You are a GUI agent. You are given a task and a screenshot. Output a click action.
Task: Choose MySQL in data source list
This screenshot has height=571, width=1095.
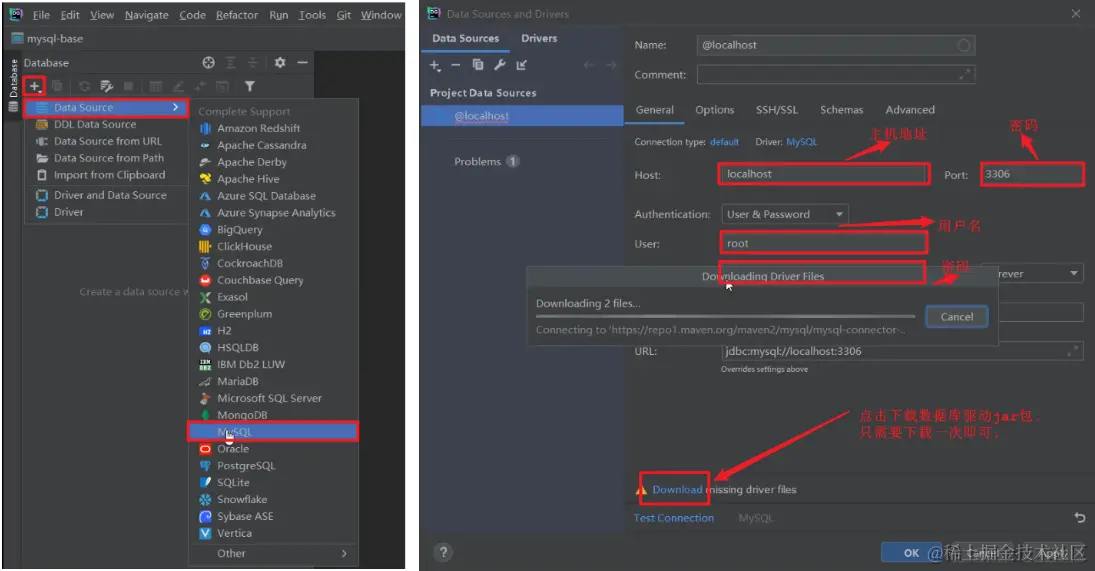(x=273, y=431)
